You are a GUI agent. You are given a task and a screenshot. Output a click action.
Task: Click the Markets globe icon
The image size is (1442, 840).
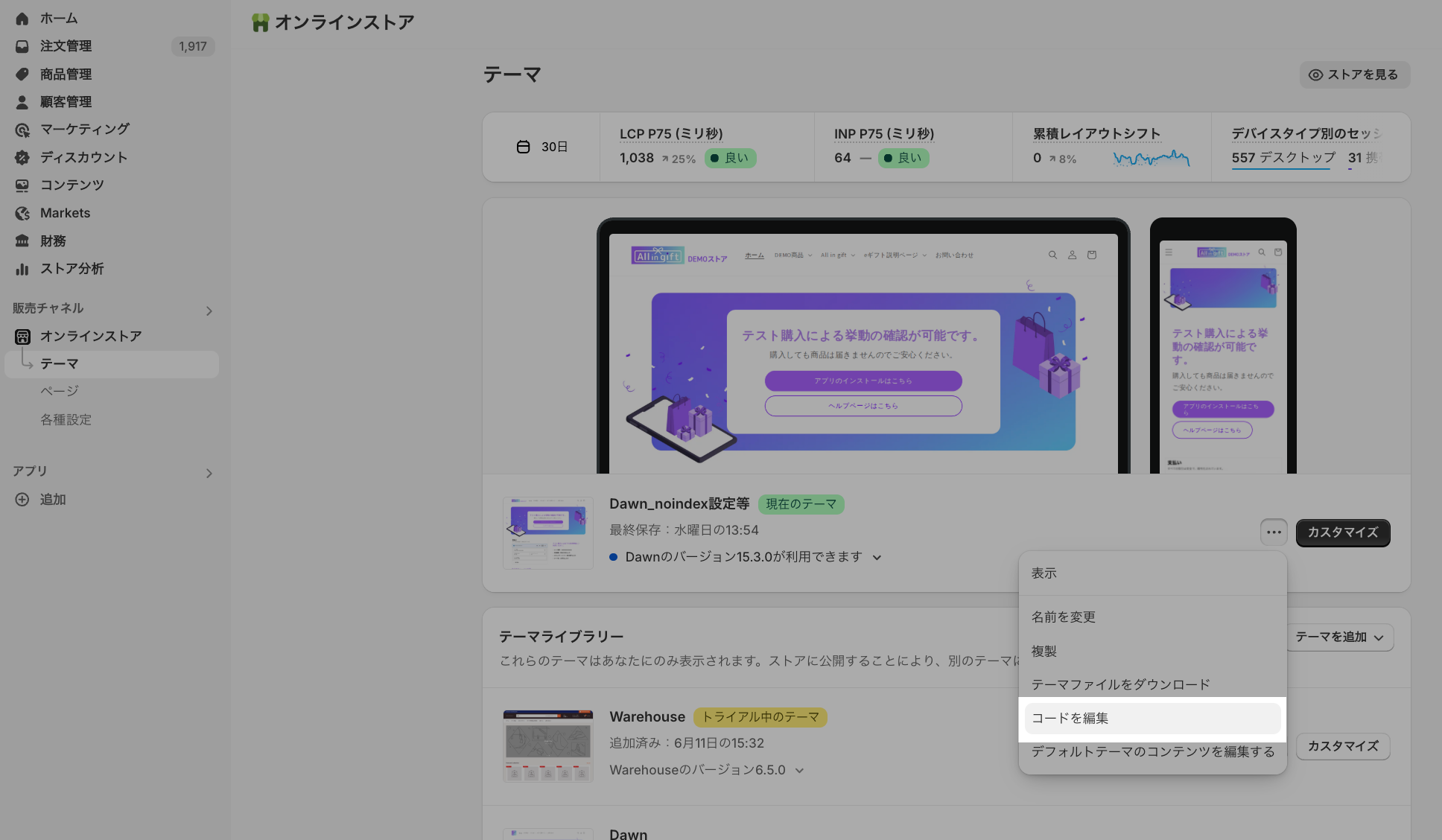22,213
